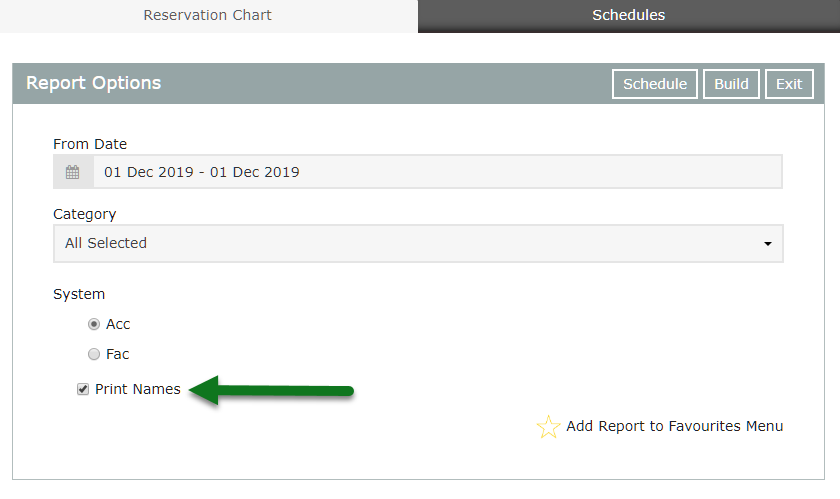Click the Acc label text
Screen dimensions: 840x499
118,324
